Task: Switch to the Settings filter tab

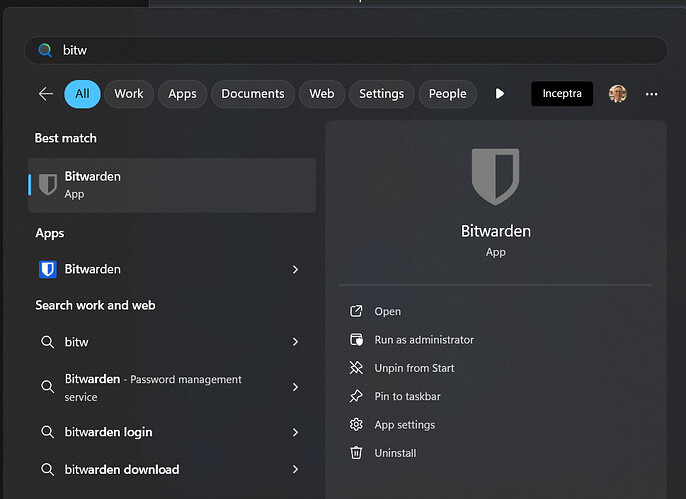Action: pos(382,94)
